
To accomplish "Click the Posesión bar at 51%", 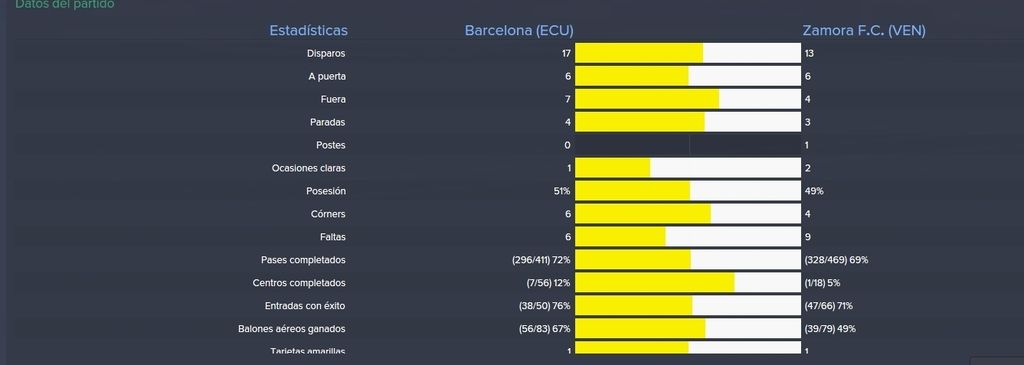I will coord(633,191).
